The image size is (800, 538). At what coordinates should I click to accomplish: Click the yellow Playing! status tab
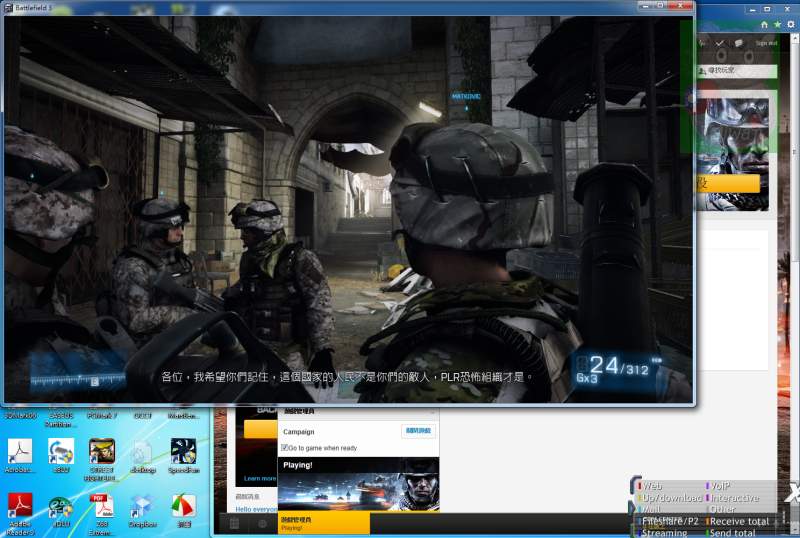324,523
